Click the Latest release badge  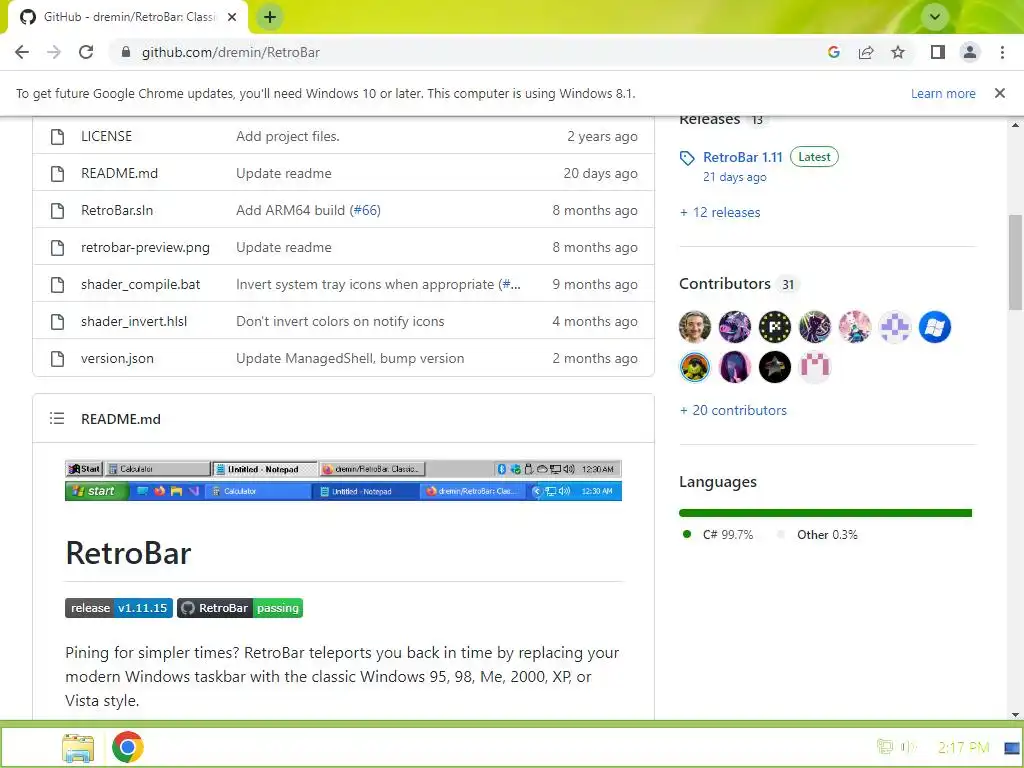point(814,157)
